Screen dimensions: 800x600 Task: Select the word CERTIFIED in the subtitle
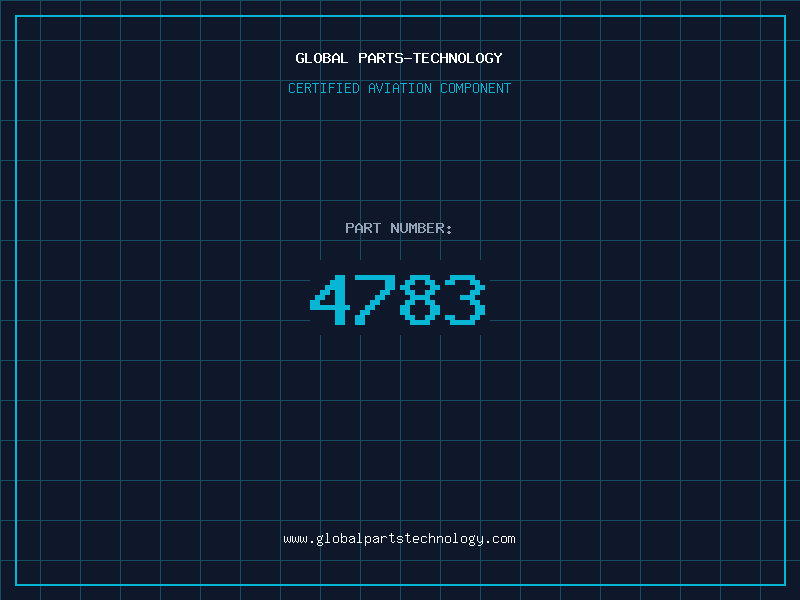(x=323, y=88)
